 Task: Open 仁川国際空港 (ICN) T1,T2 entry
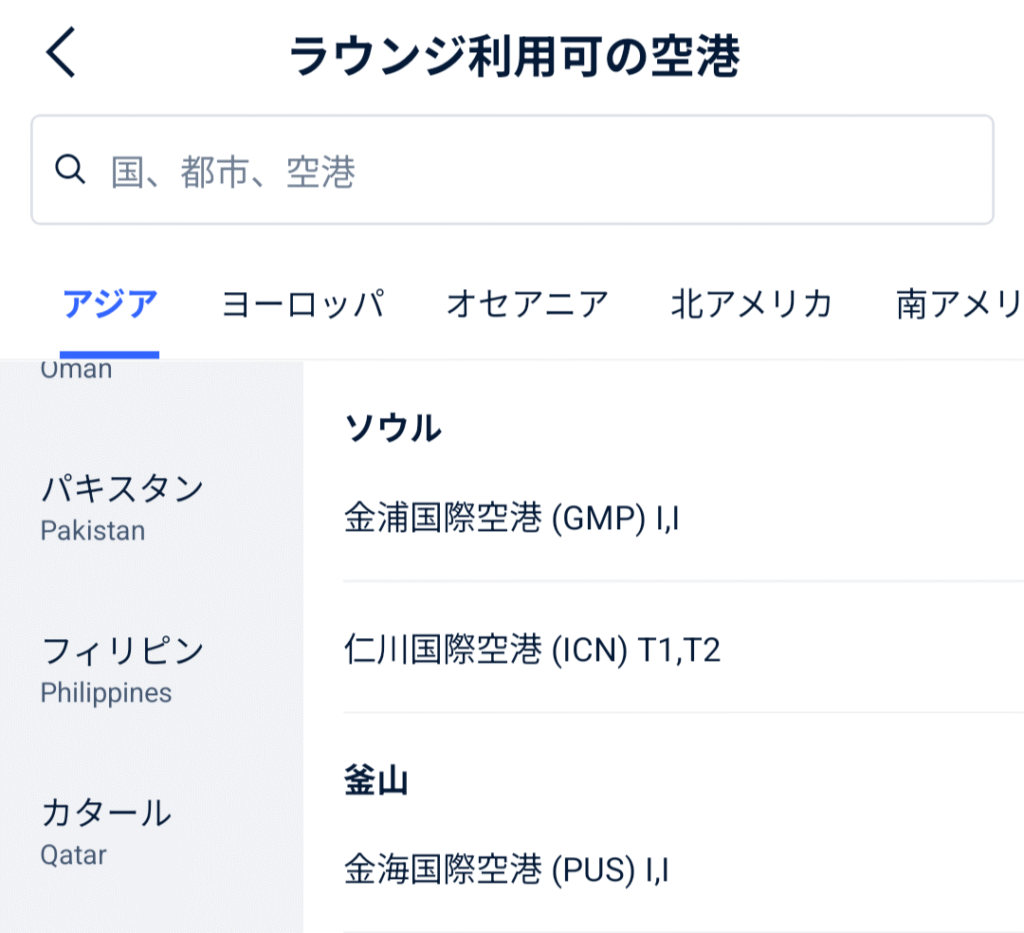[532, 651]
